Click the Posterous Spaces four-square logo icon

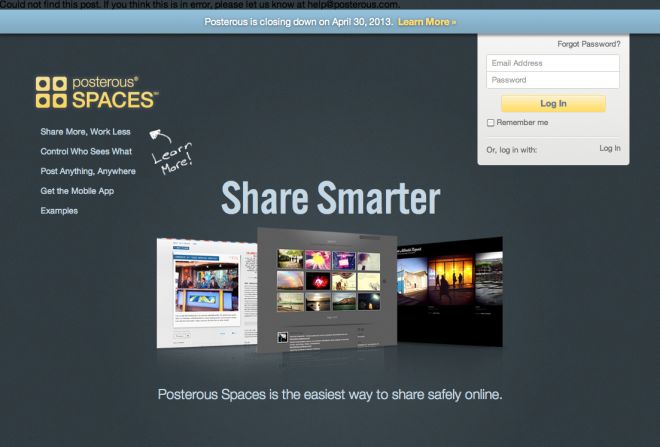pyautogui.click(x=52, y=92)
